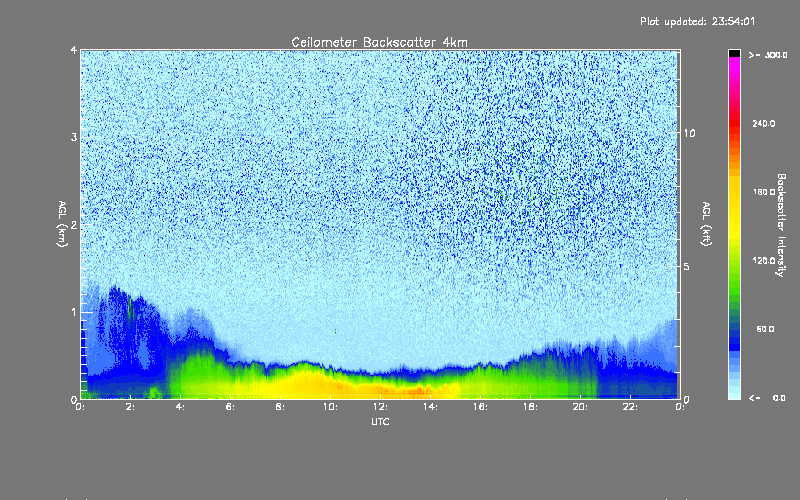Select the '8:' UTC hour tick label
800x500 pixels.
click(x=281, y=407)
